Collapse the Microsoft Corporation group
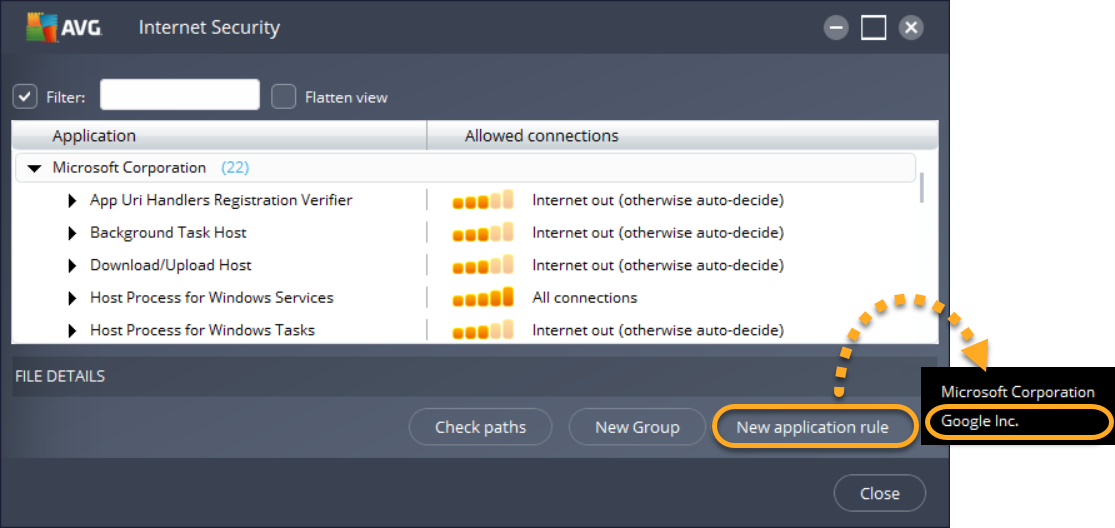 [x=35, y=168]
